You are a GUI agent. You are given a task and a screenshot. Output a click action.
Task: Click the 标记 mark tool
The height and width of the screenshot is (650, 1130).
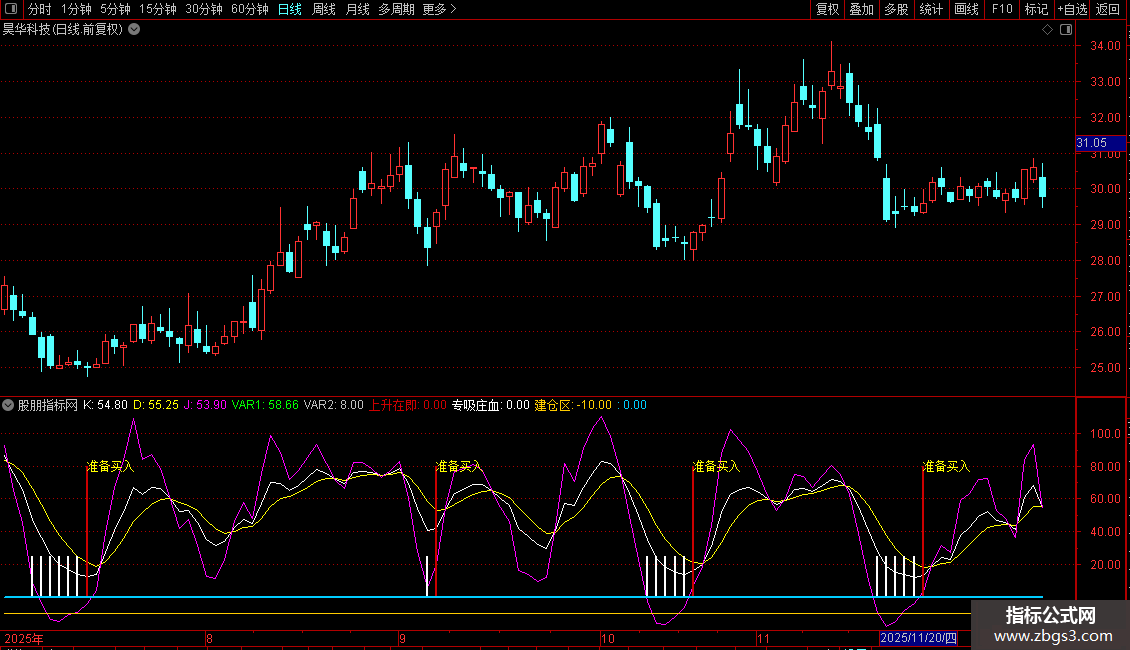pyautogui.click(x=1036, y=9)
